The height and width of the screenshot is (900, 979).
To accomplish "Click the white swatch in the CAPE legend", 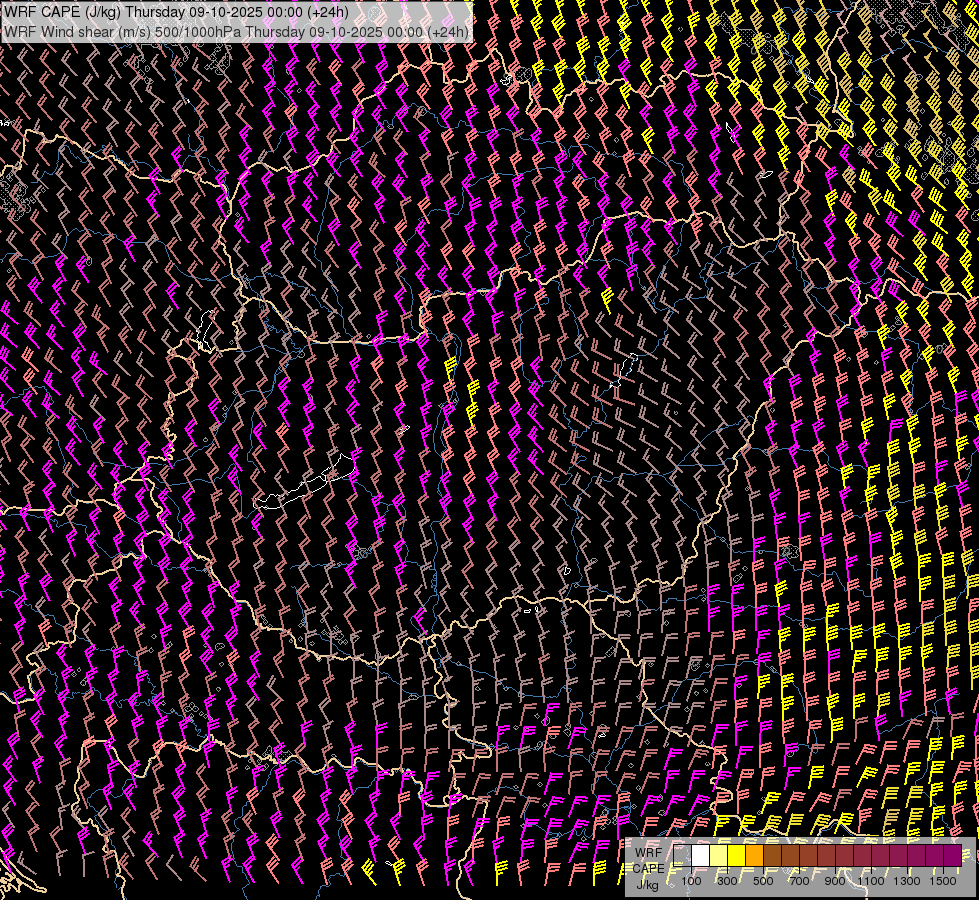I will 701,855.
